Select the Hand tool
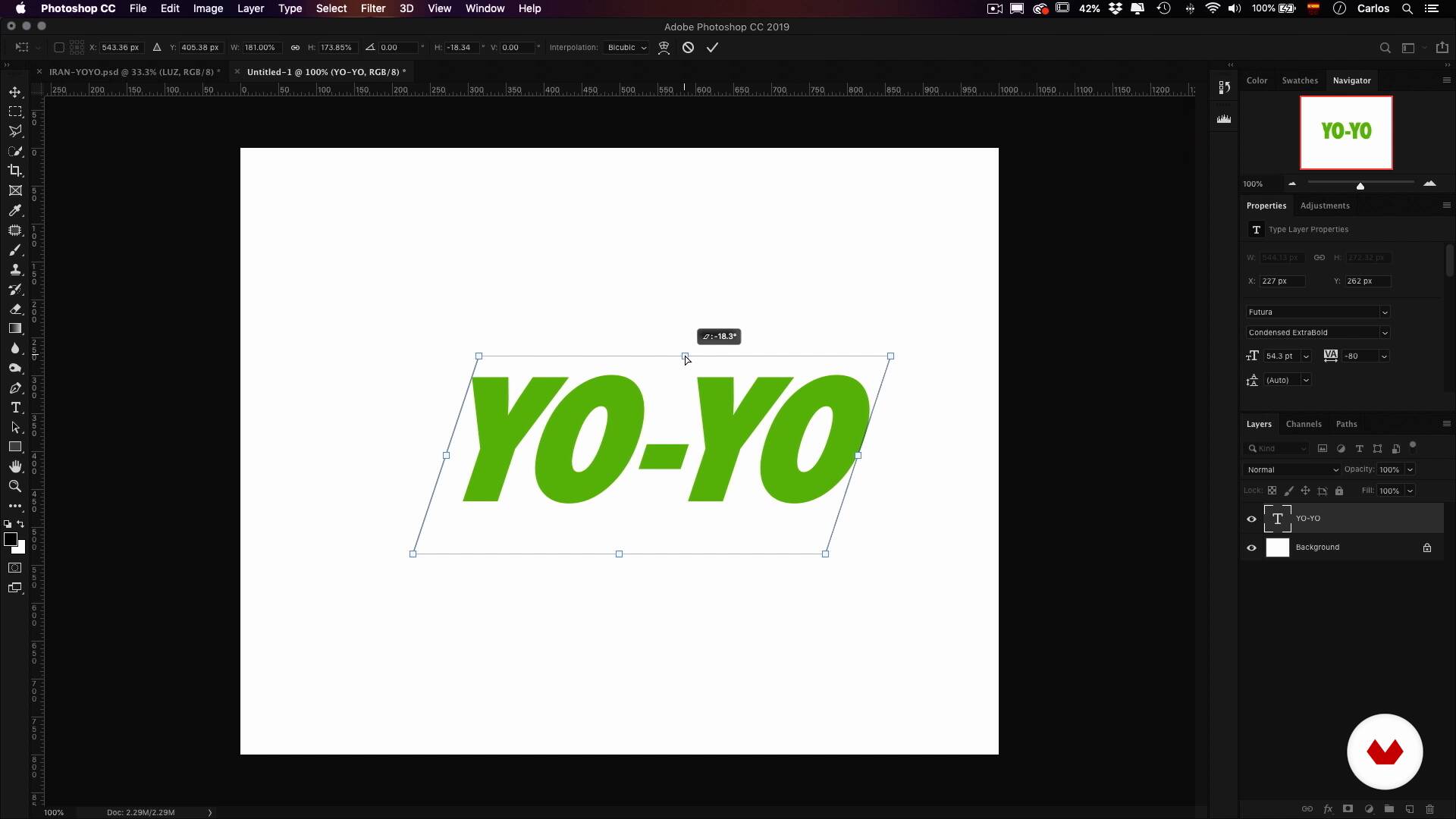 15,467
